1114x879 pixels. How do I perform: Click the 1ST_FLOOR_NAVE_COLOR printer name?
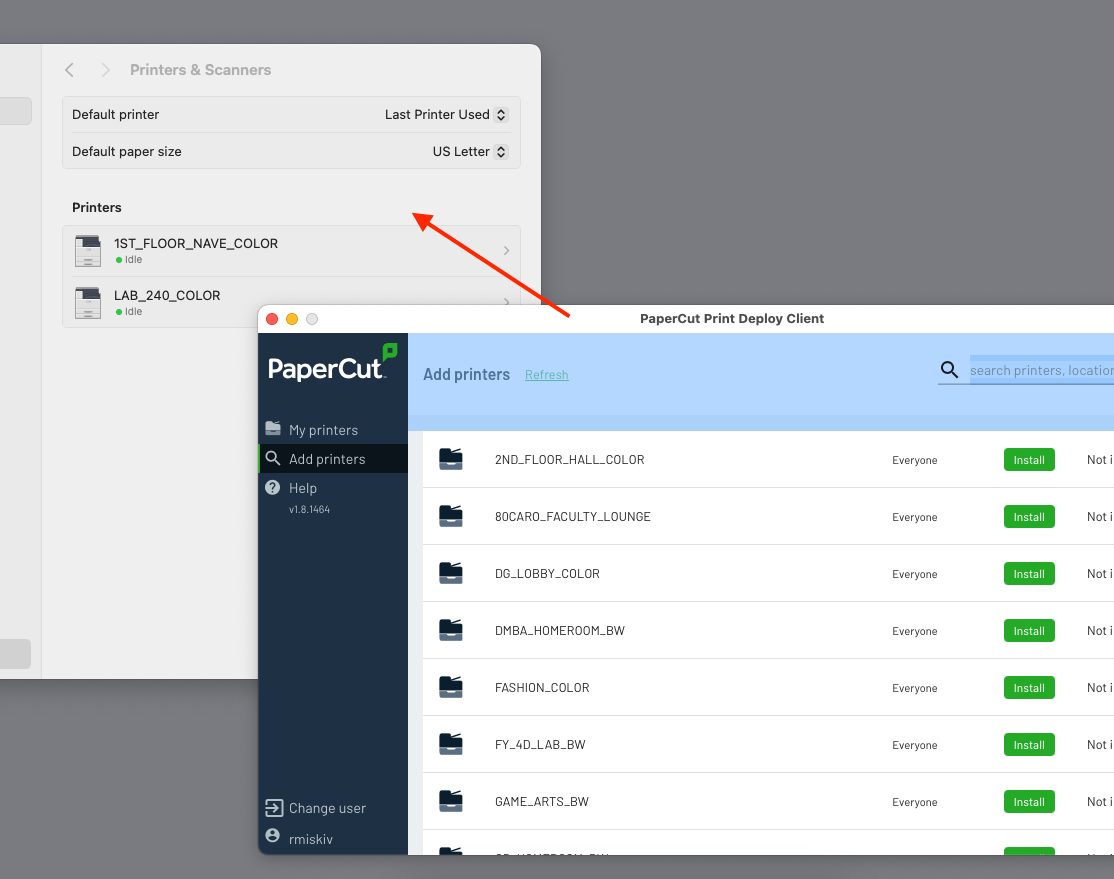pos(196,243)
